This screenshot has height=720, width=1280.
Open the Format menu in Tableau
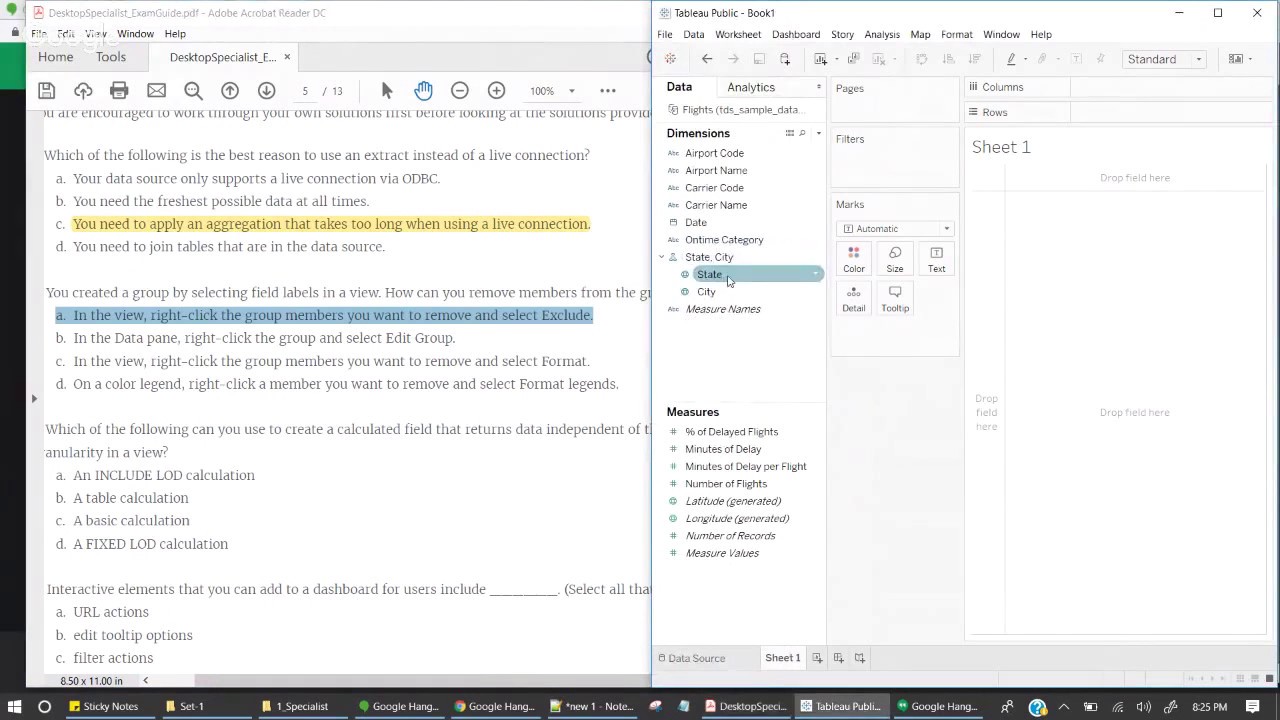click(x=957, y=34)
